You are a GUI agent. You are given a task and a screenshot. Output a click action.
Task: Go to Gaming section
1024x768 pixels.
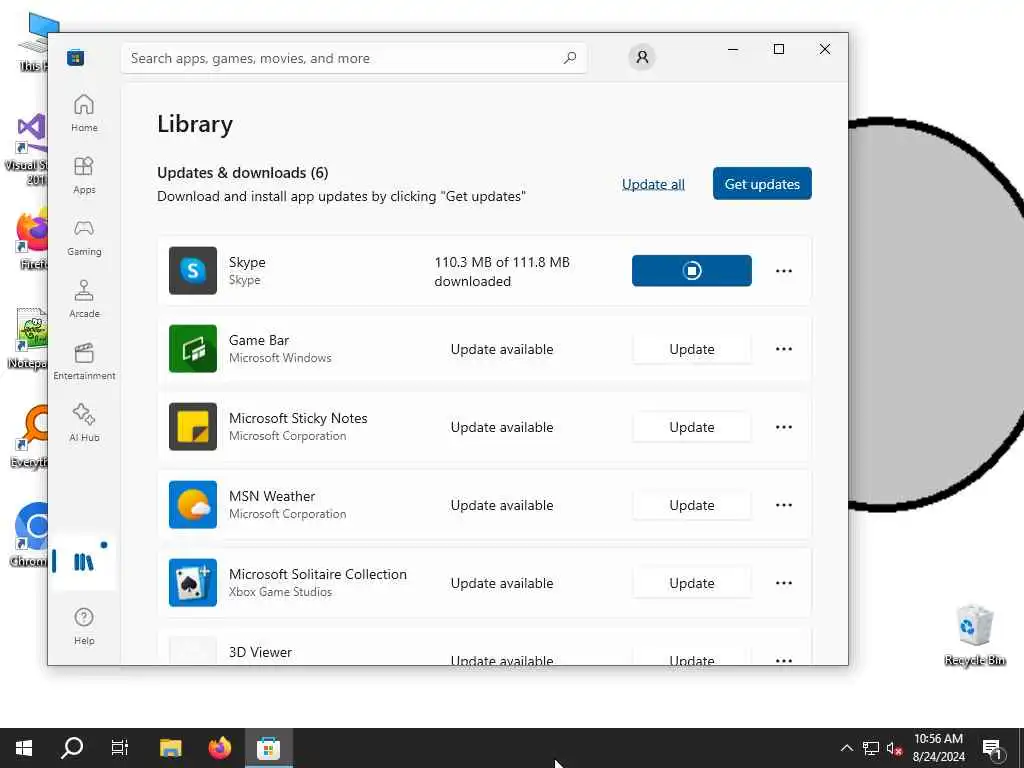tap(84, 237)
